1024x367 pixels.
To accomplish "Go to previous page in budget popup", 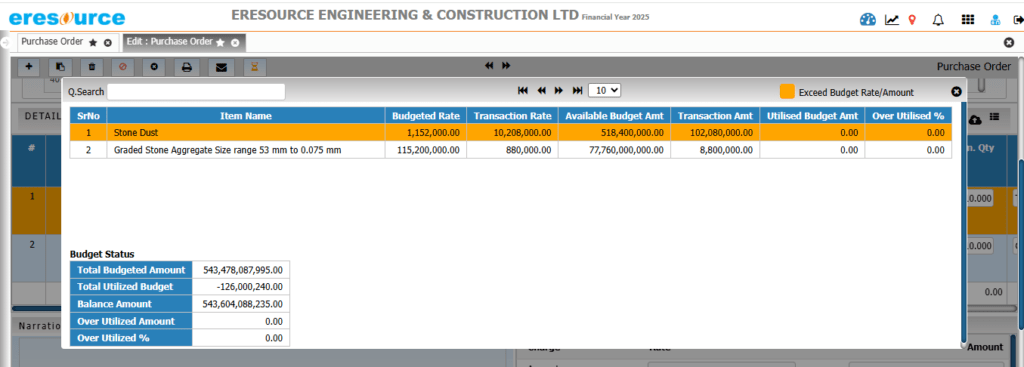I will [x=541, y=90].
